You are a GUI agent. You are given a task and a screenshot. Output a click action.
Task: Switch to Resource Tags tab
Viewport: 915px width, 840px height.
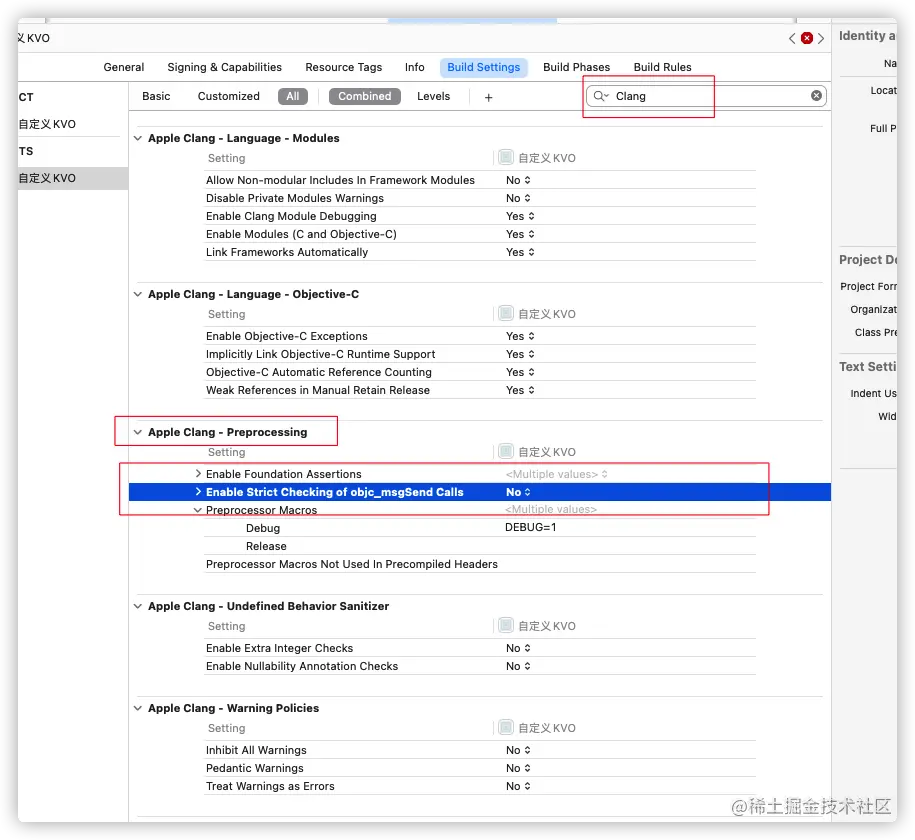344,67
